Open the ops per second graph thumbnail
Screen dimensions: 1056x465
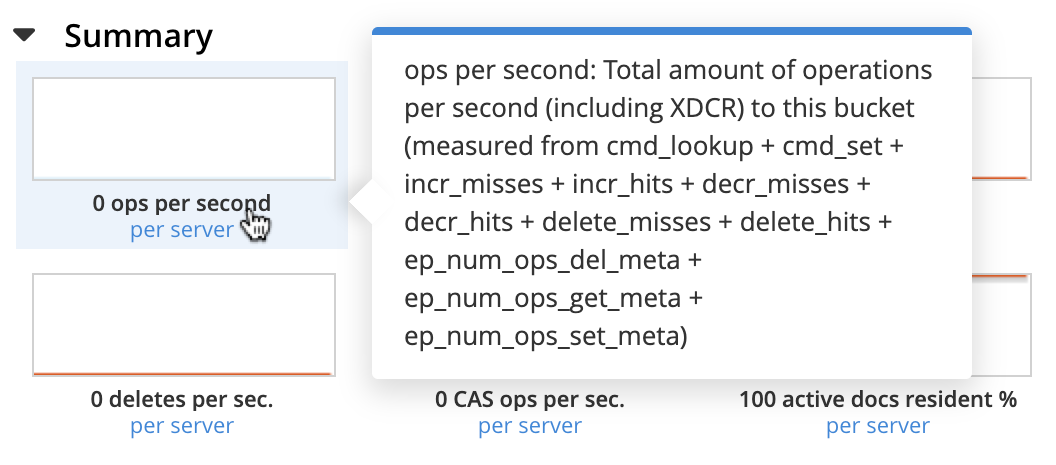(183, 129)
